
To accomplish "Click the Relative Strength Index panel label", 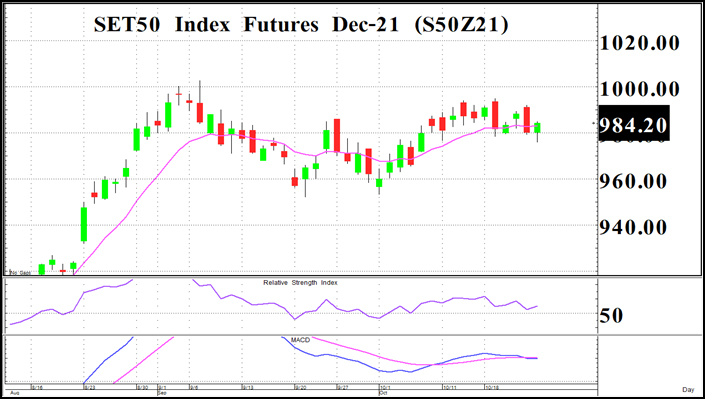I will [x=300, y=282].
